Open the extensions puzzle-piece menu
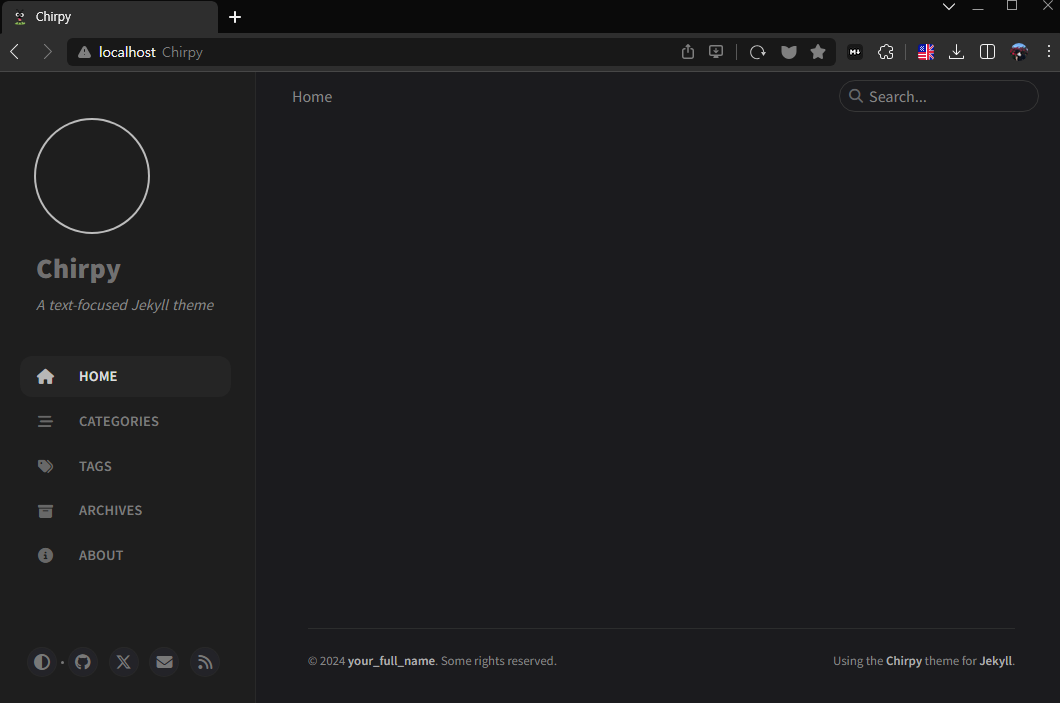Viewport: 1060px width, 703px height. (886, 51)
